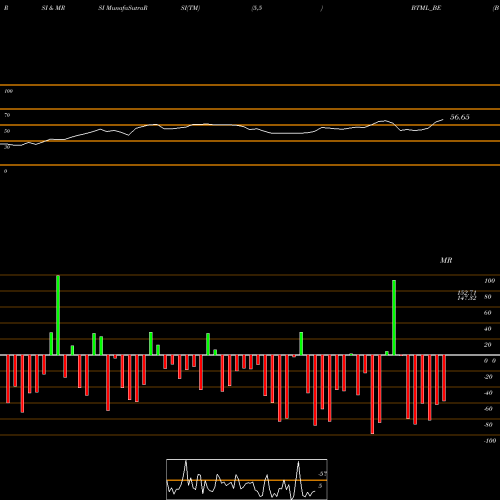Click the -40 label on MR axis

click(x=488, y=393)
